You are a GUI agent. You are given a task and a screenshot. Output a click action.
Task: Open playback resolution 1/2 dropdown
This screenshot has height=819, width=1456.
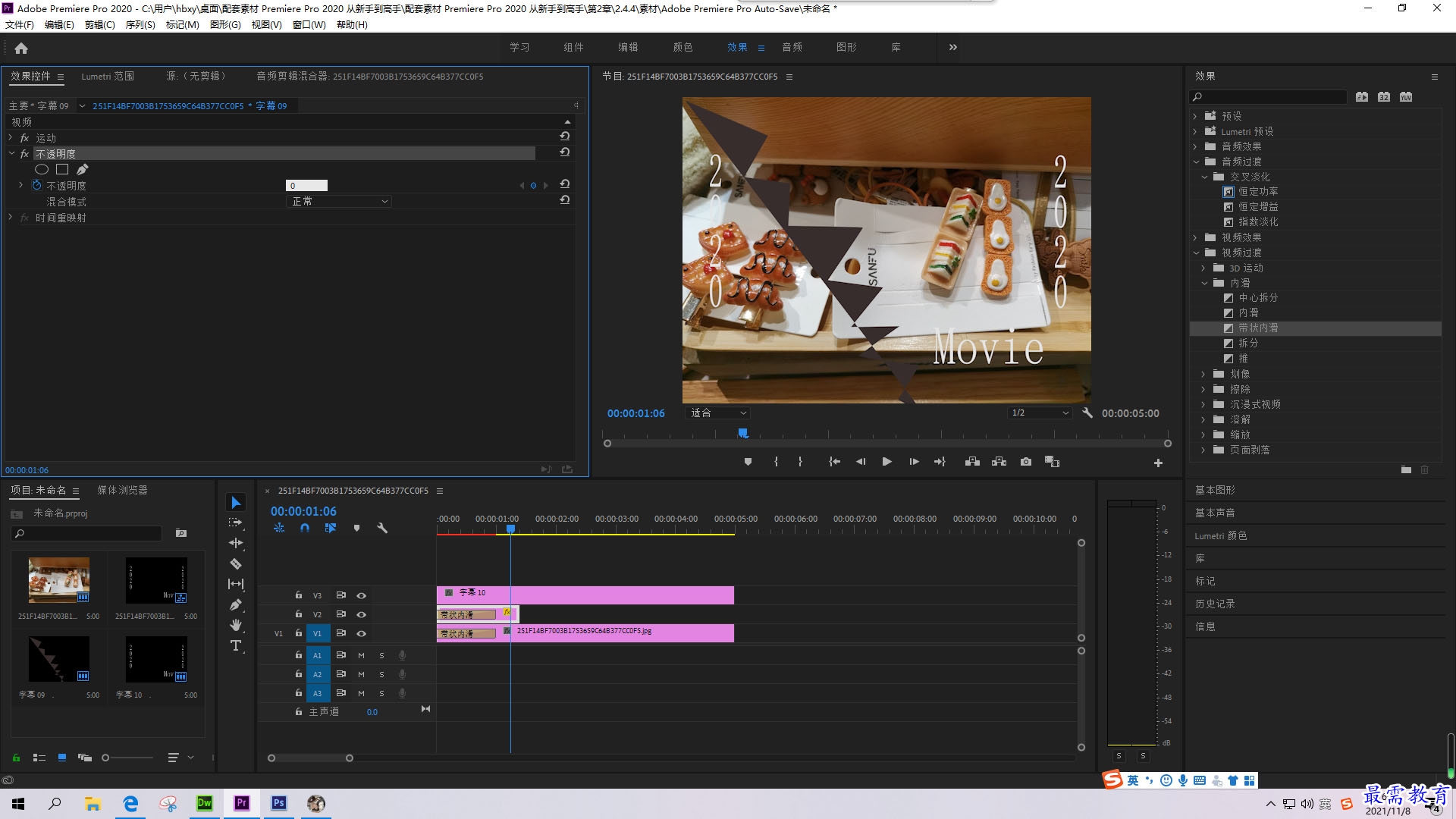[1039, 413]
